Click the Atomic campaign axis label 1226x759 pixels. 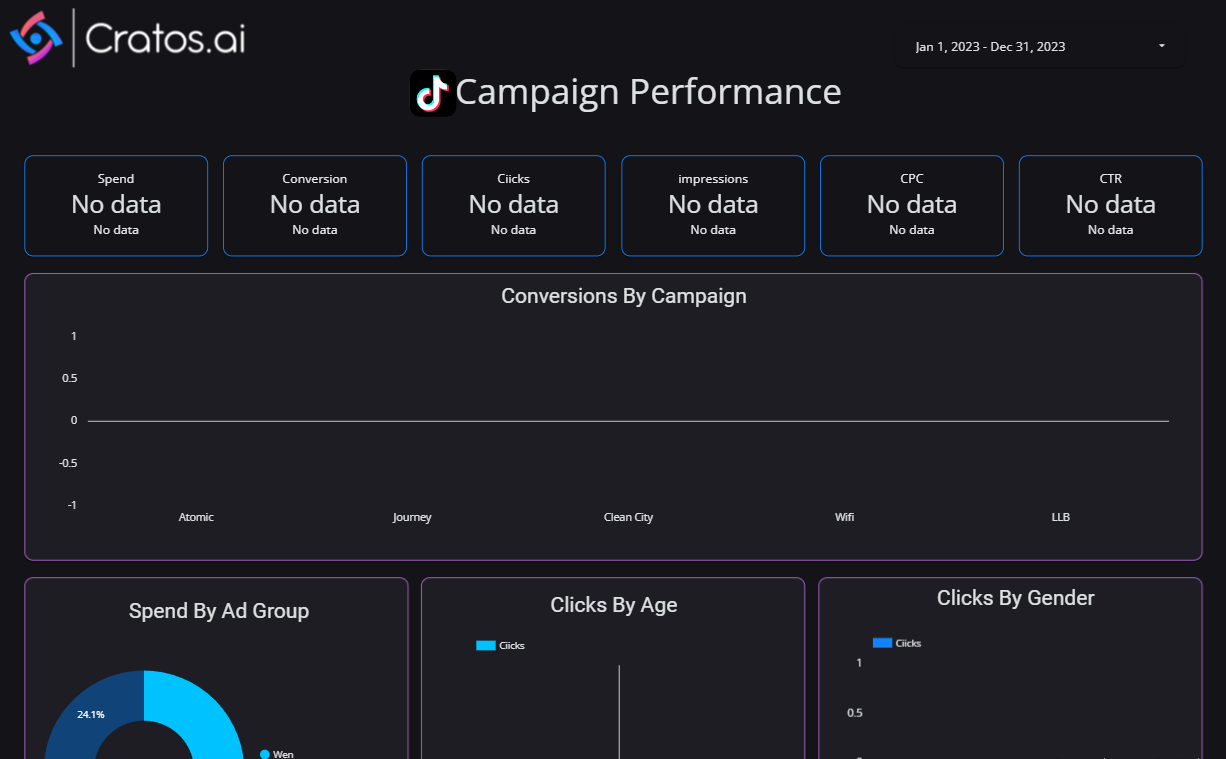196,517
